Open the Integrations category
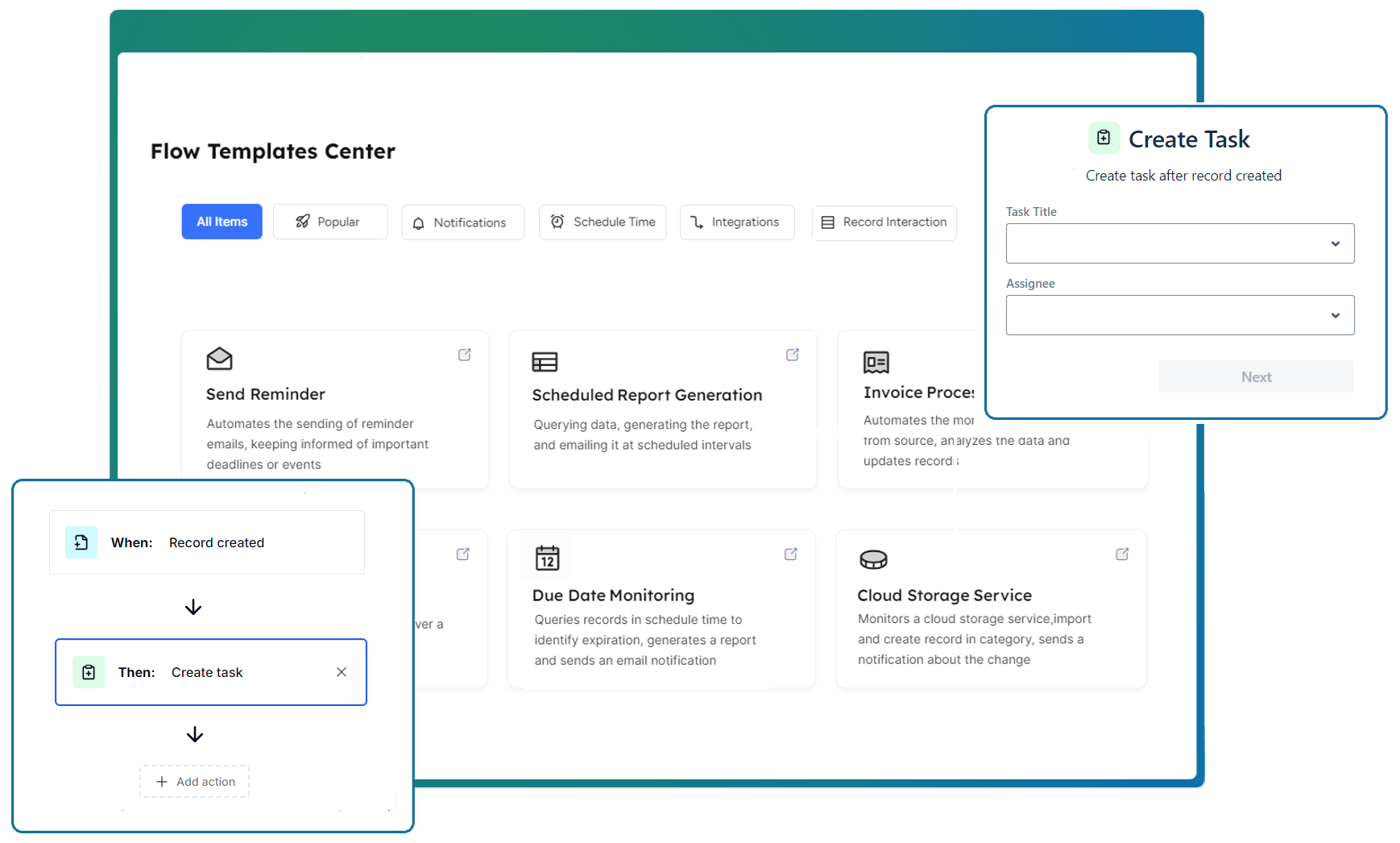 tap(736, 222)
